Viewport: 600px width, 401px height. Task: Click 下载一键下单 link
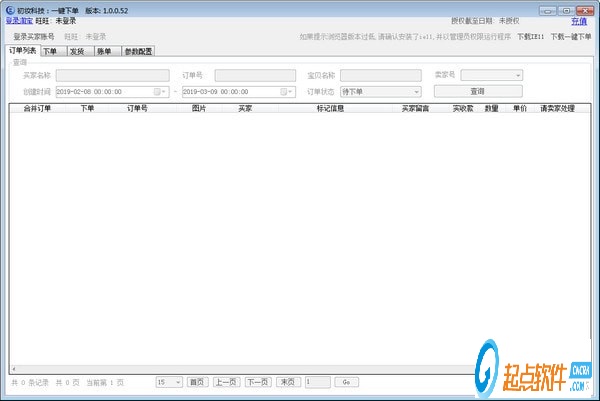(x=571, y=37)
